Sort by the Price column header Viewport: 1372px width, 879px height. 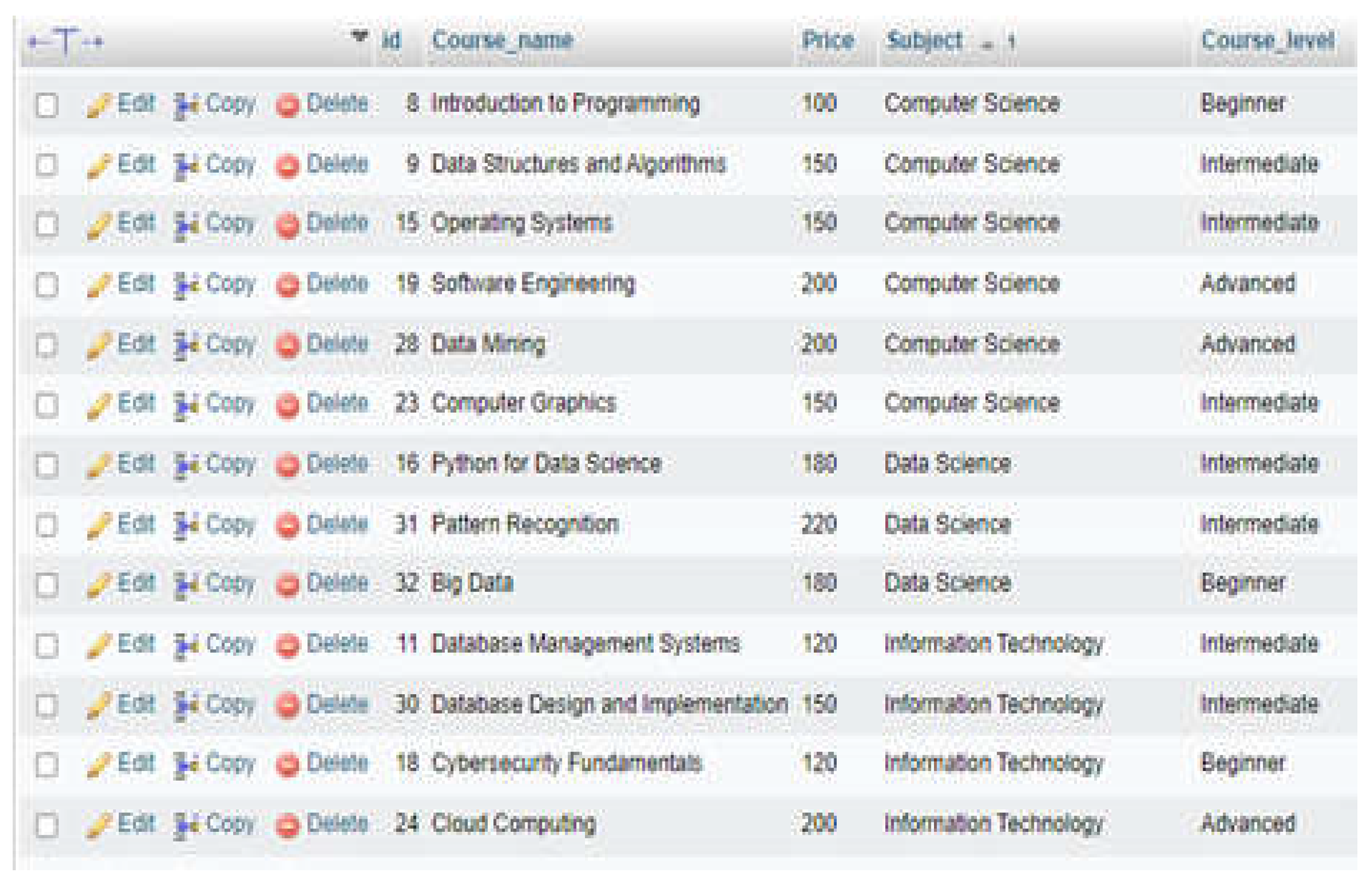[828, 40]
